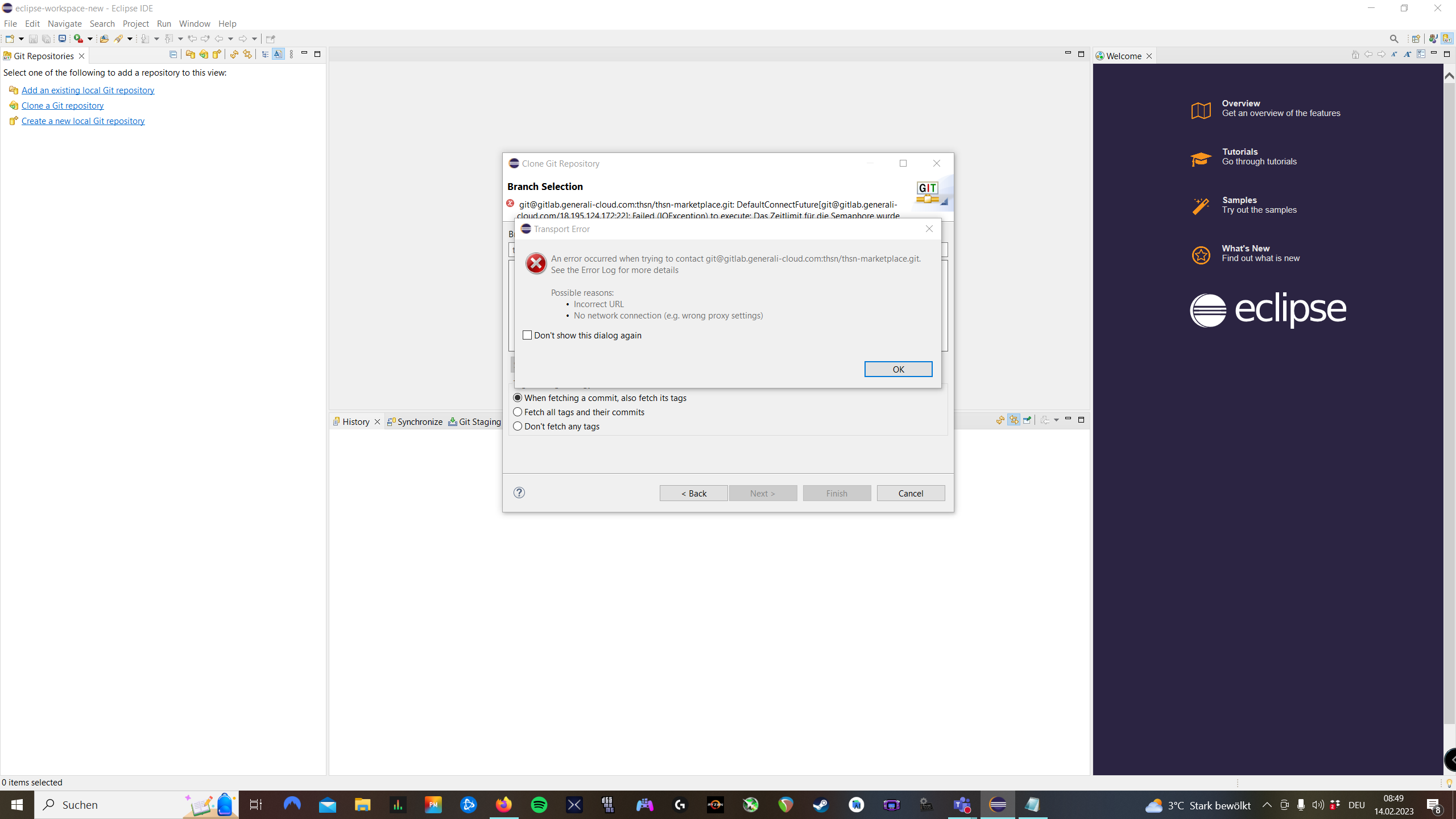Screen dimensions: 1456x819
Task: Click Refresh icon in Git Repositories view
Action: pyautogui.click(x=234, y=55)
